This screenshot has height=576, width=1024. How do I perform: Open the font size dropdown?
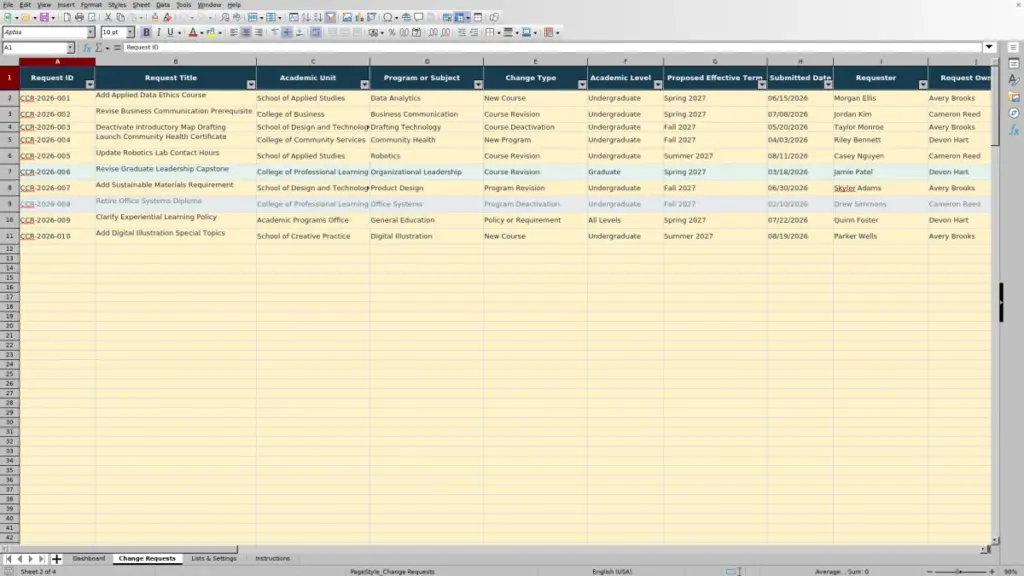pyautogui.click(x=130, y=32)
